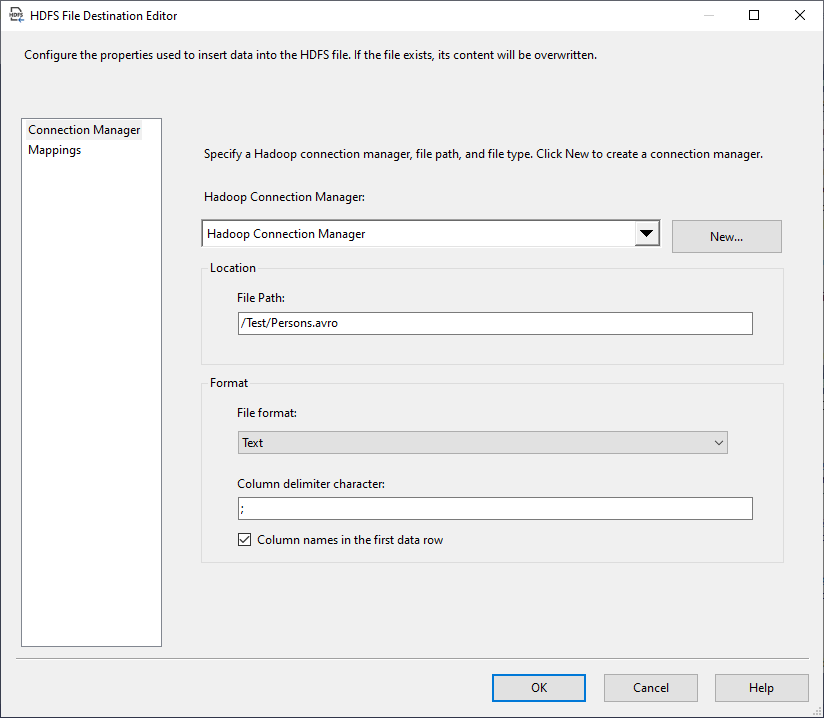The width and height of the screenshot is (824, 718).
Task: Maximize the editor window
Action: (x=753, y=15)
